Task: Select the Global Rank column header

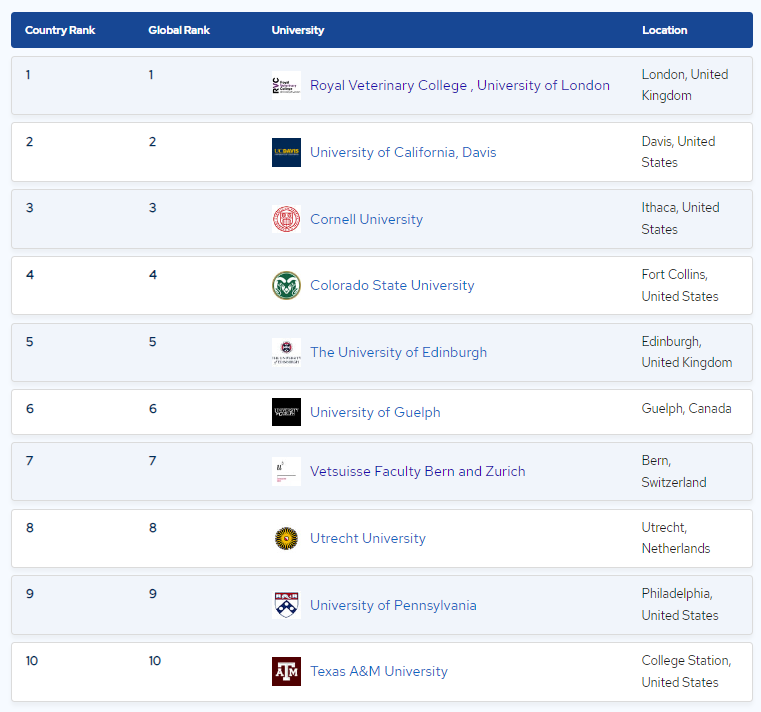Action: click(x=179, y=30)
